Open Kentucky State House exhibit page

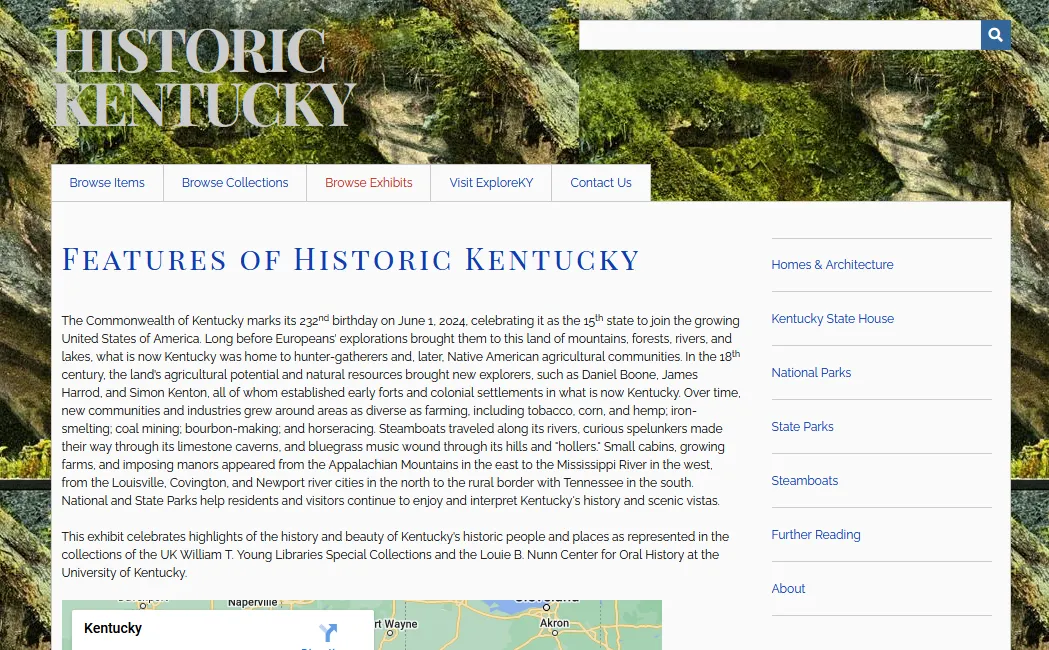[832, 319]
